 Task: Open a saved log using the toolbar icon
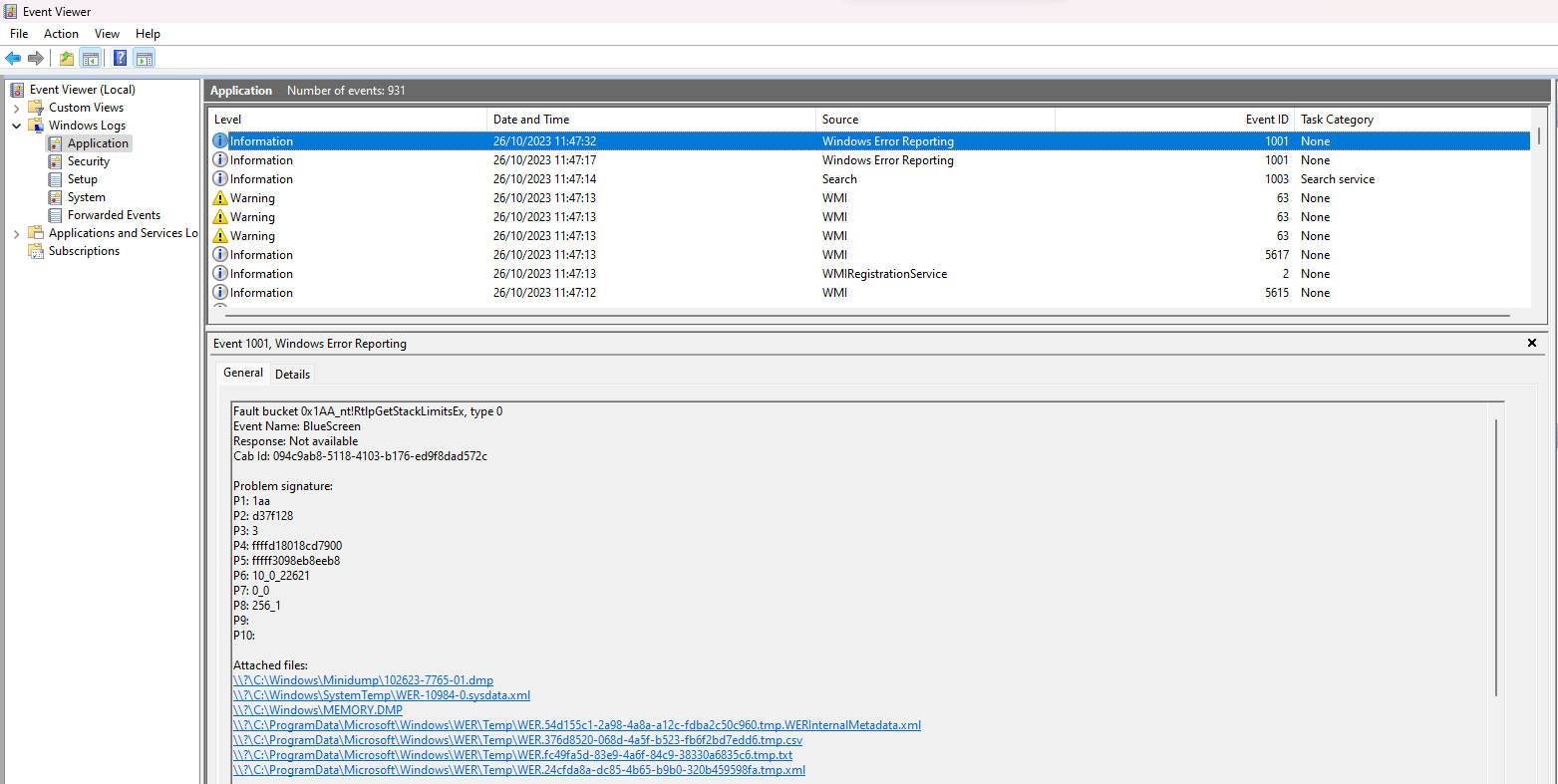[66, 58]
